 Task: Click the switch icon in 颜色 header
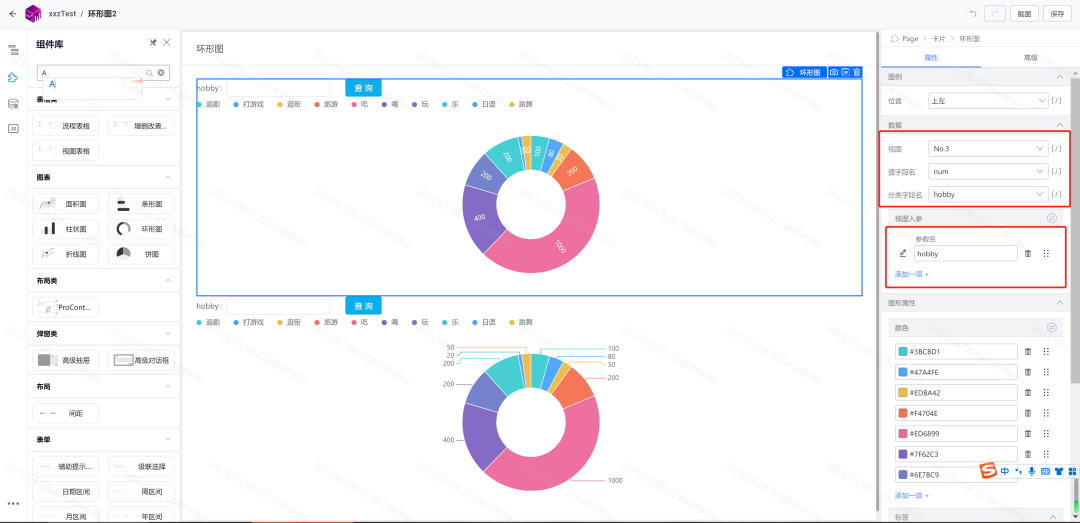(1052, 328)
